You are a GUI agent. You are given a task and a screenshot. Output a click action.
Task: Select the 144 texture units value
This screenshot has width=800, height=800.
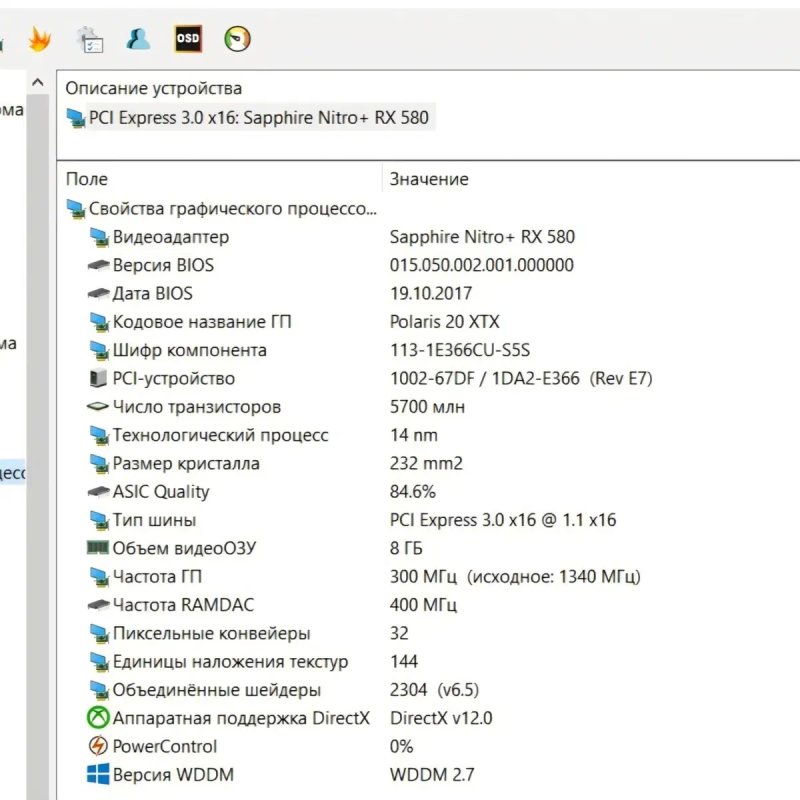pos(404,662)
